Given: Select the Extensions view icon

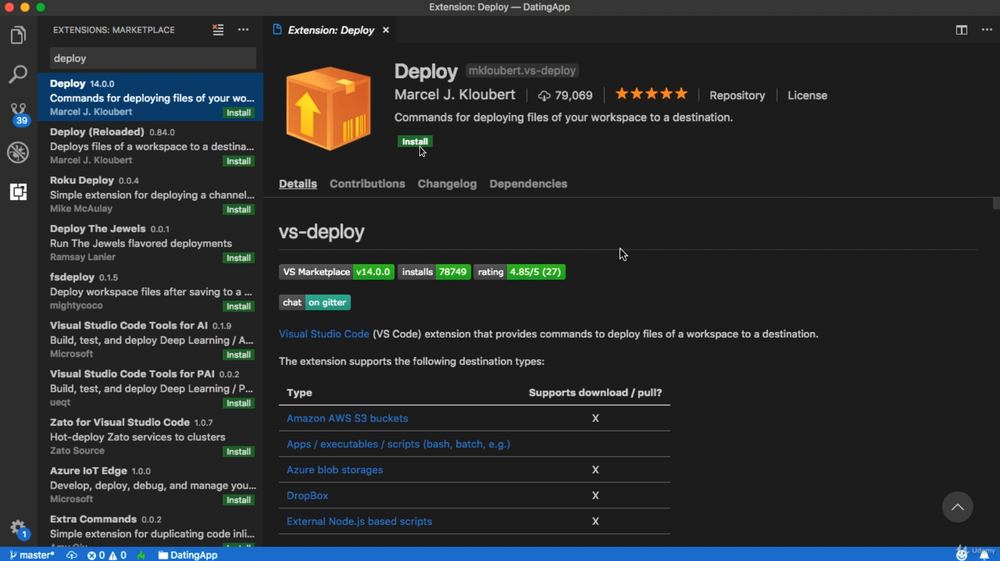Looking at the screenshot, I should tap(18, 192).
